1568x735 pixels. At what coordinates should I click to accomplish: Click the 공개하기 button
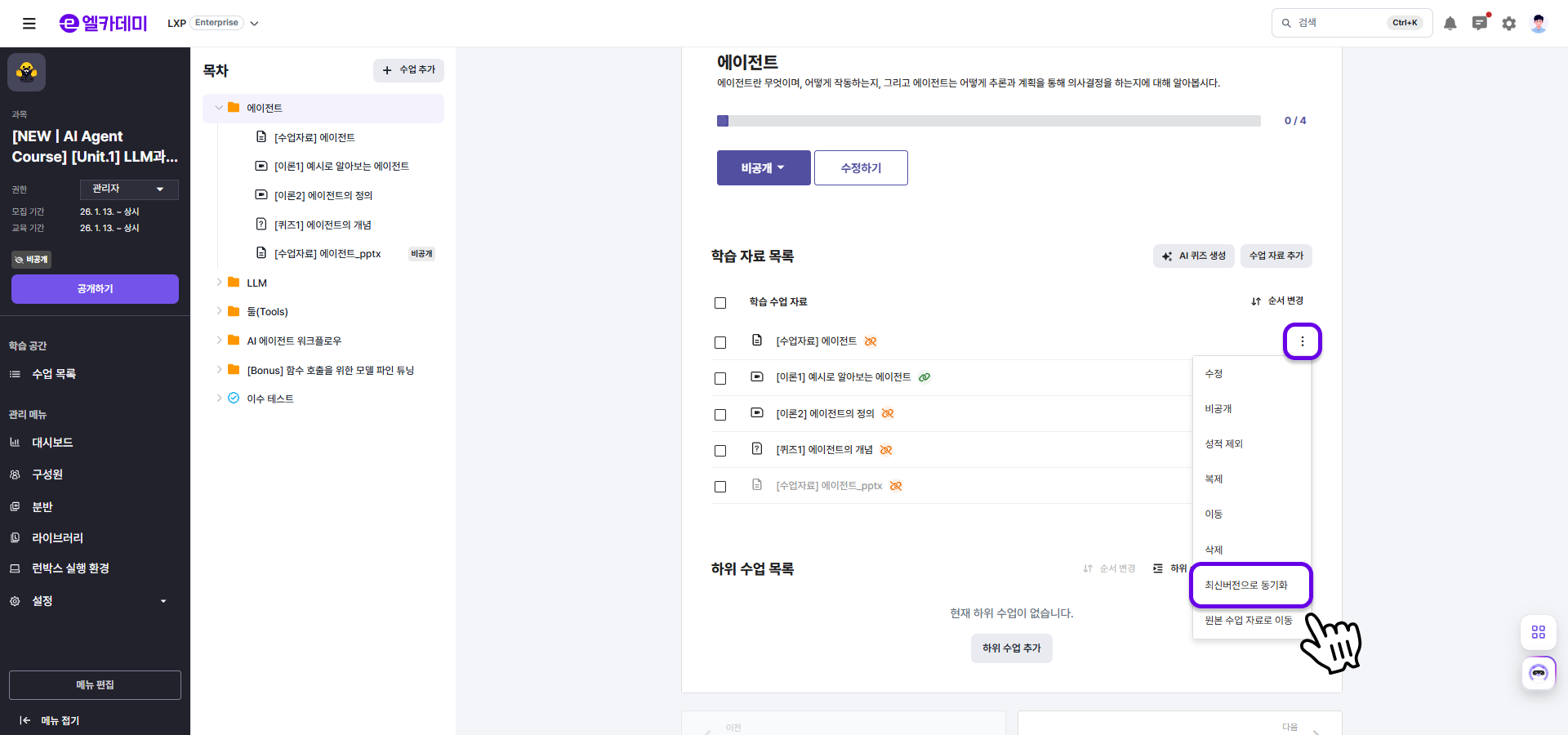pos(95,289)
